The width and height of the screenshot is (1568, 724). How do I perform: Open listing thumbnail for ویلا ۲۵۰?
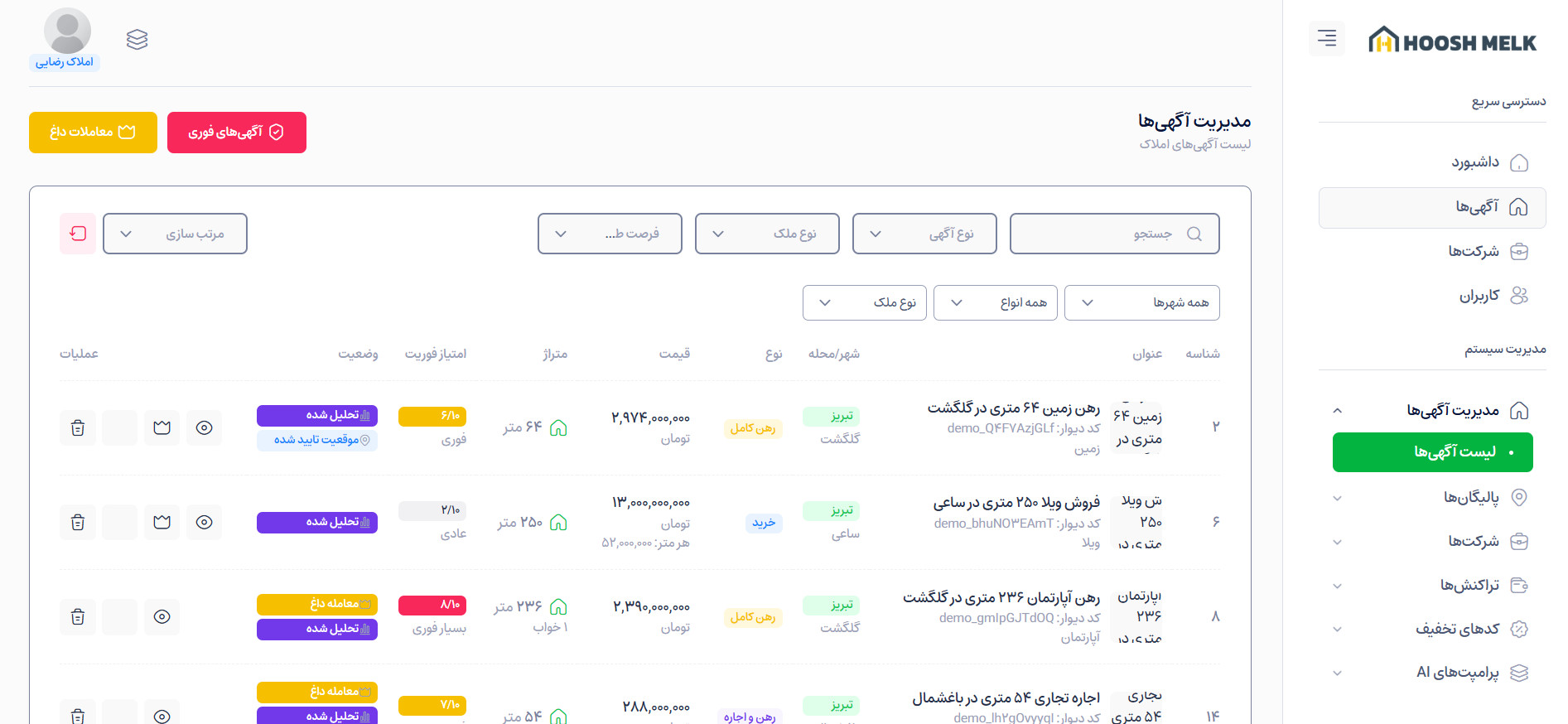[1136, 522]
